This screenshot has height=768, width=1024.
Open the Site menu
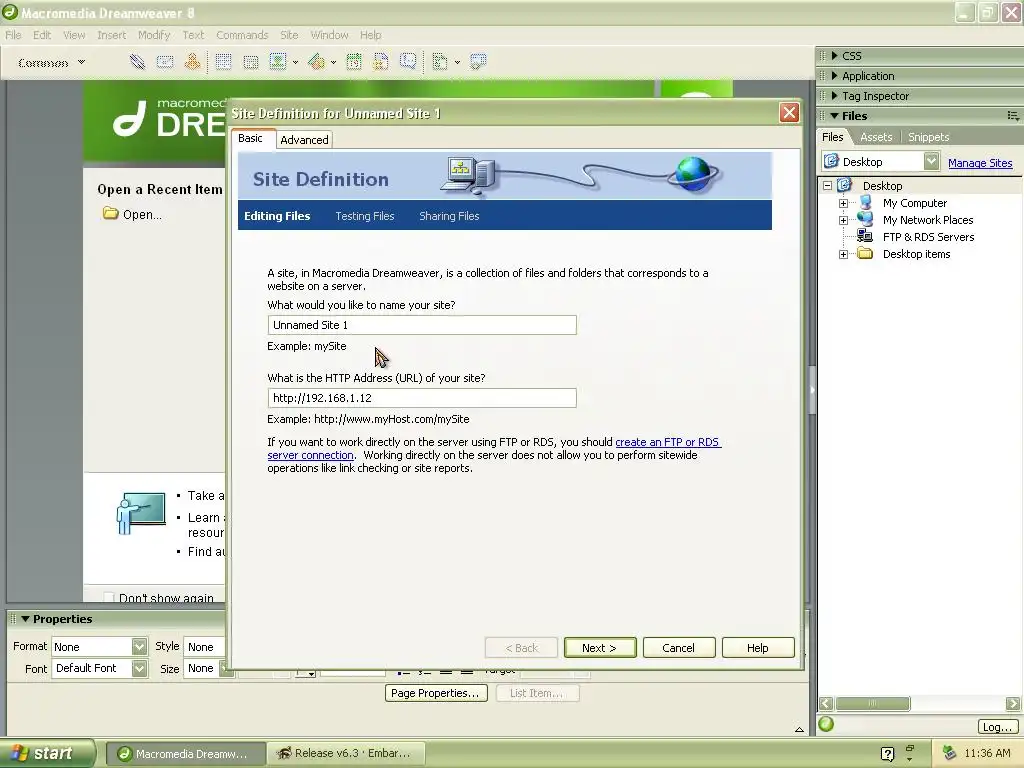pyautogui.click(x=289, y=35)
